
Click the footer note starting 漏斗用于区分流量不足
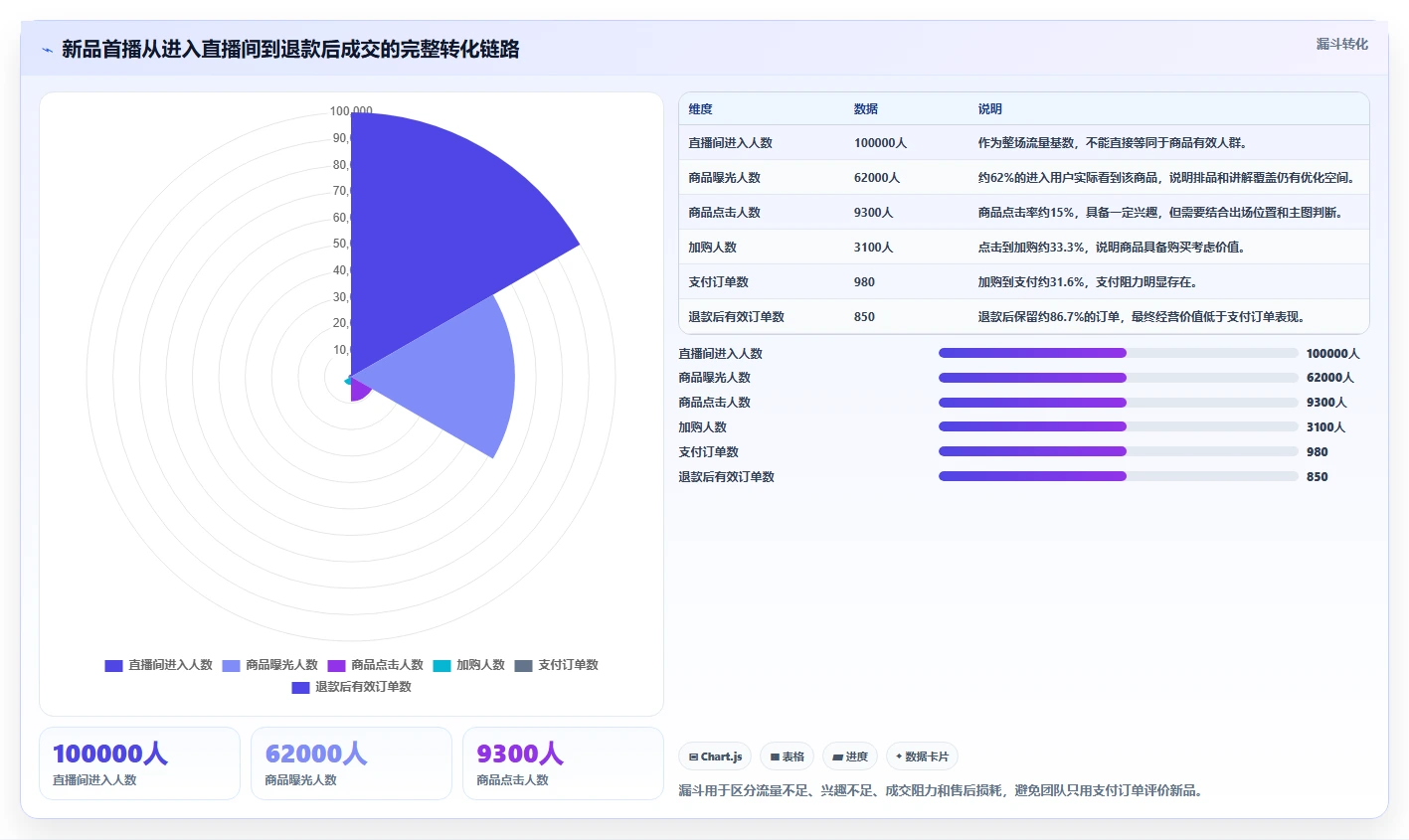(x=941, y=791)
